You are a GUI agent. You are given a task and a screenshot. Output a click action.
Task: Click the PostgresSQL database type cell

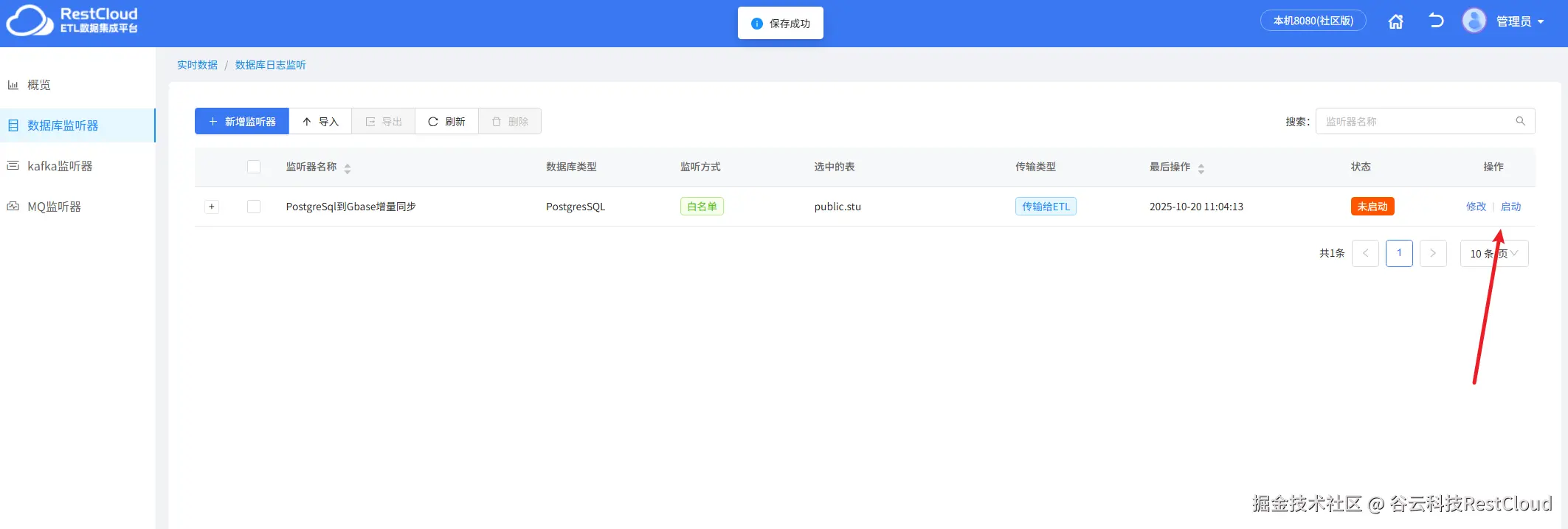(x=576, y=207)
